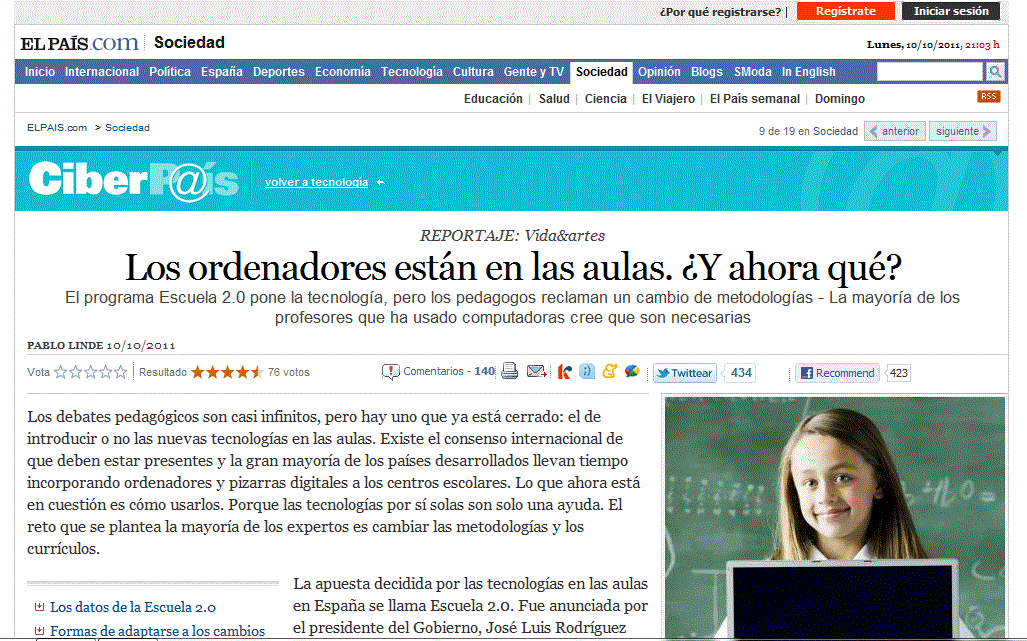Click the Sociedad breadcrumb link
The height and width of the screenshot is (641, 1027).
tap(127, 128)
